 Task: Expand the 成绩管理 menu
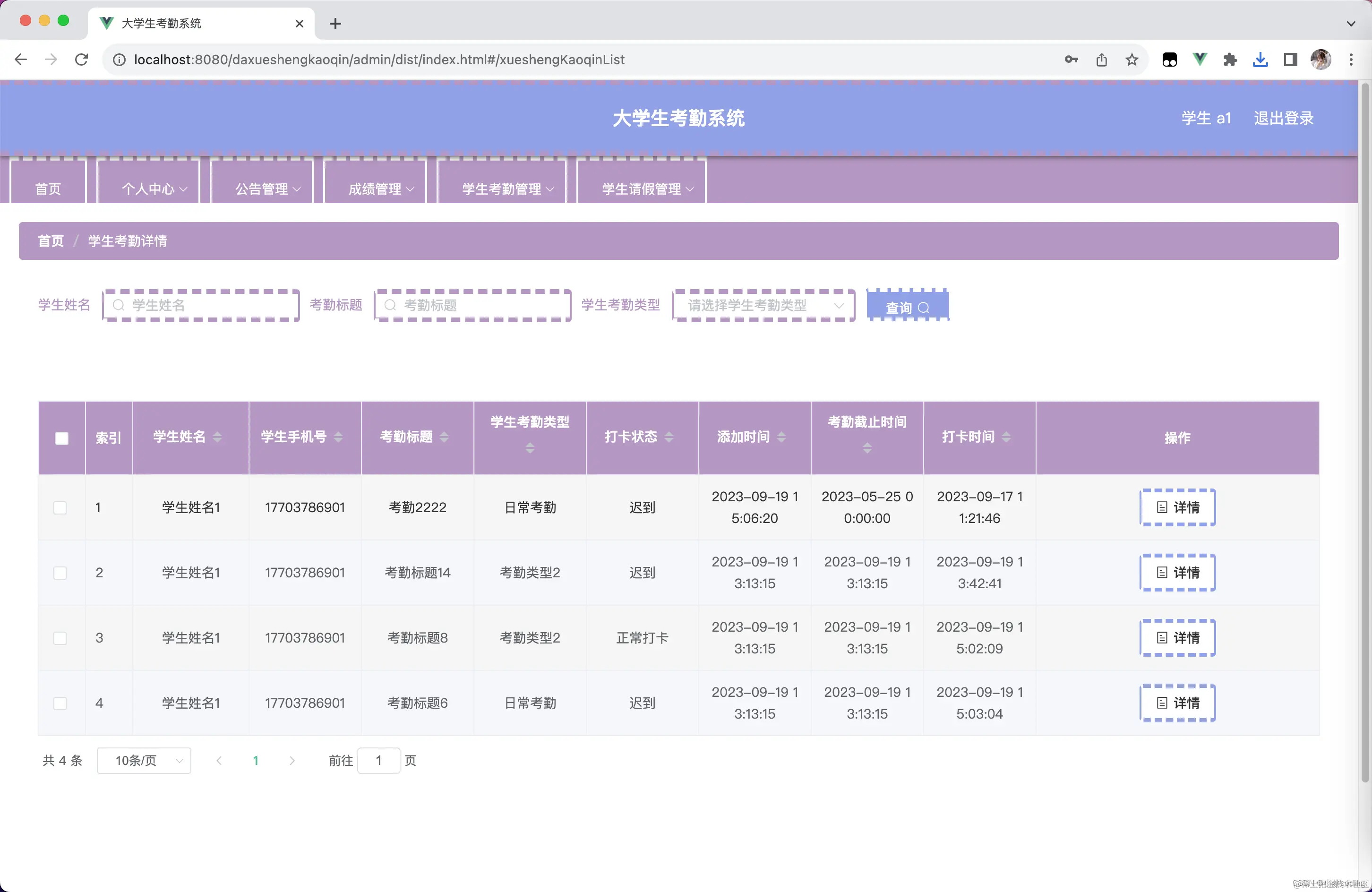point(375,189)
